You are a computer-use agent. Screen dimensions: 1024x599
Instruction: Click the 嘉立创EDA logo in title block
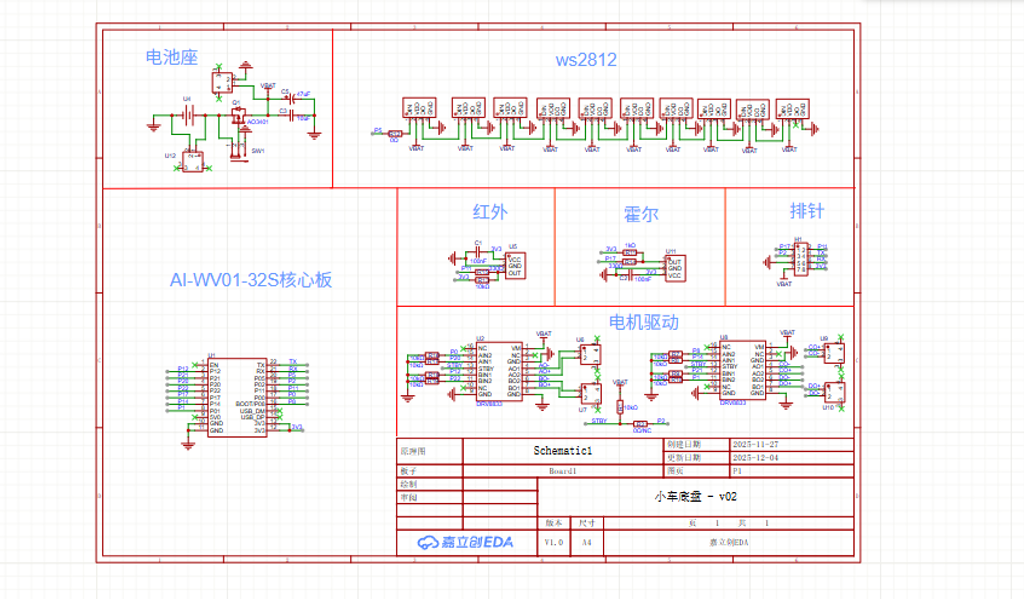[x=466, y=542]
